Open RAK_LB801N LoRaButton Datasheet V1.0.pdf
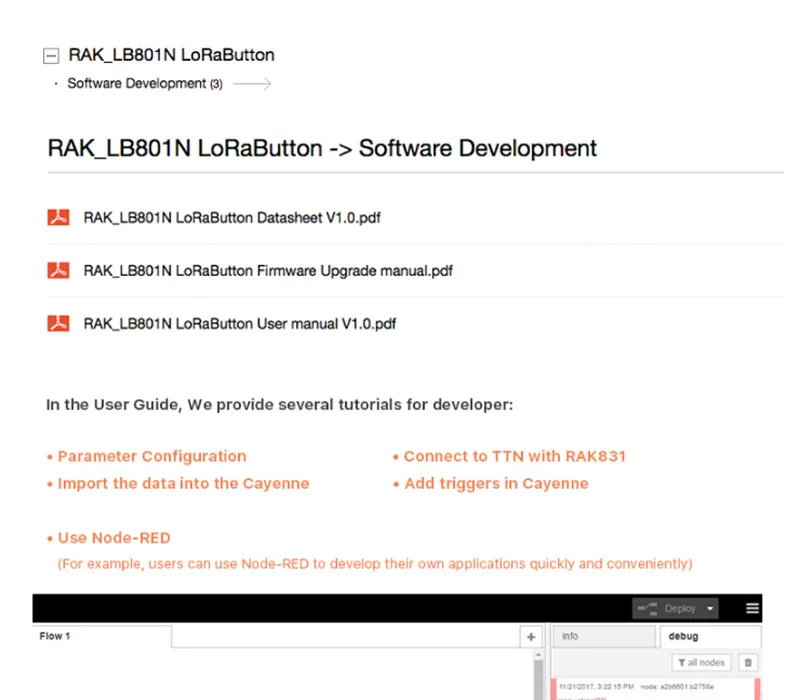This screenshot has width=800, height=700. (232, 218)
